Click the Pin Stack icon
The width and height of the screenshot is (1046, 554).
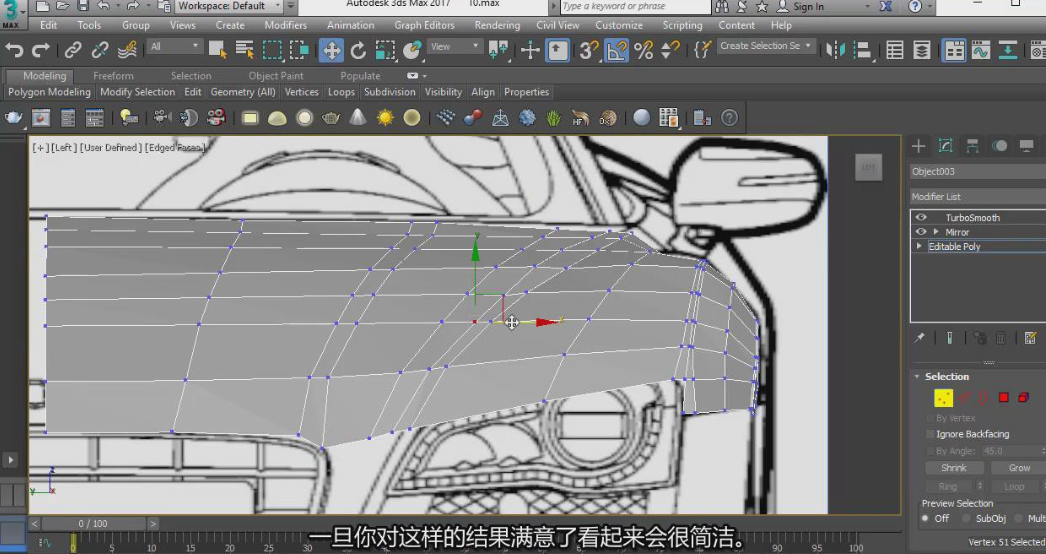[x=920, y=339]
